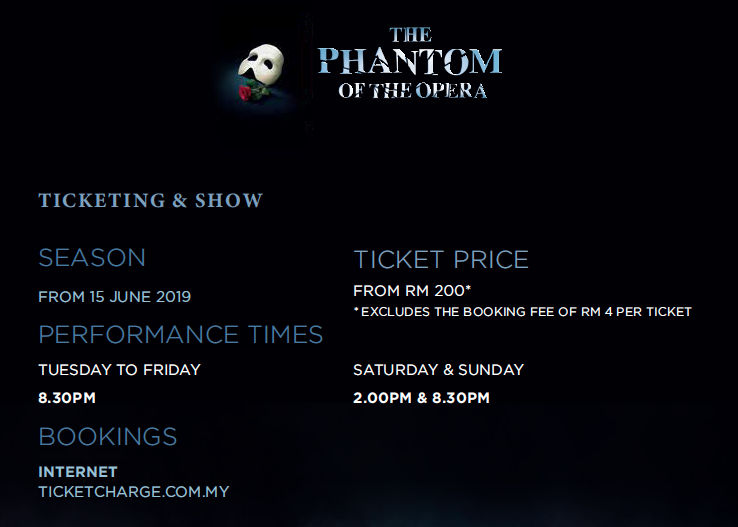Select the INTERNET booking label
Viewport: 738px width, 527px height.
coord(78,471)
